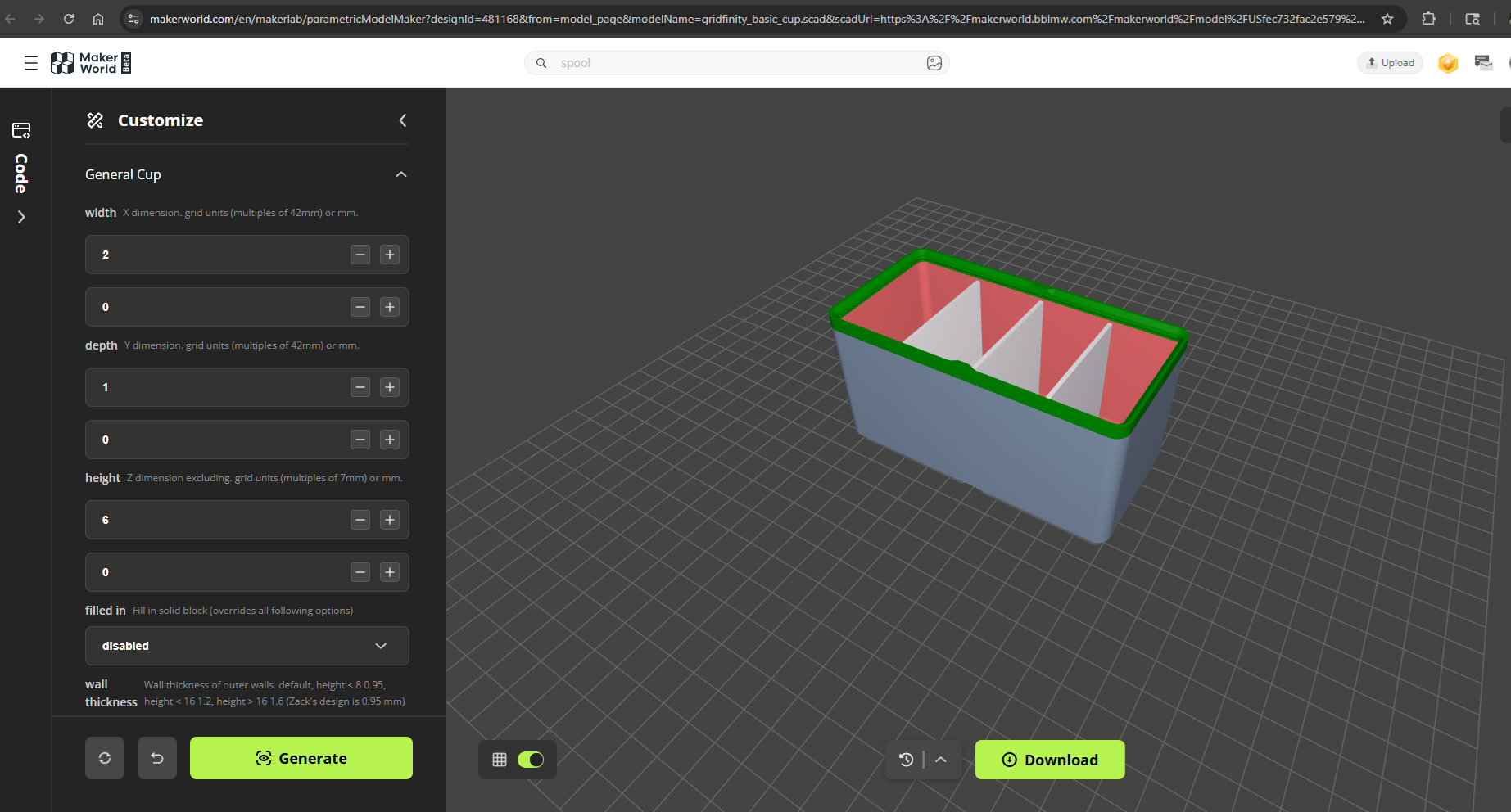Open the messages chat icon

pos(1482,63)
